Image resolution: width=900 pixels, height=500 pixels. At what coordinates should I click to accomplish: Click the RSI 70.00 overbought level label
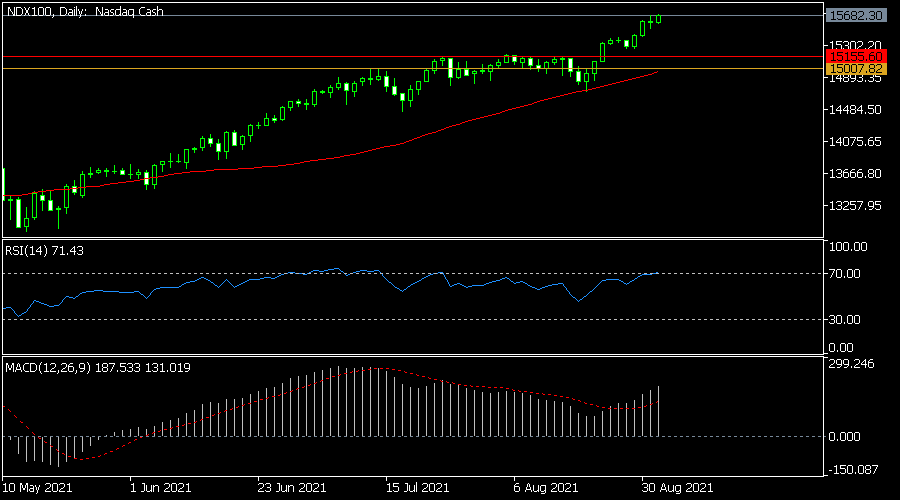point(845,274)
